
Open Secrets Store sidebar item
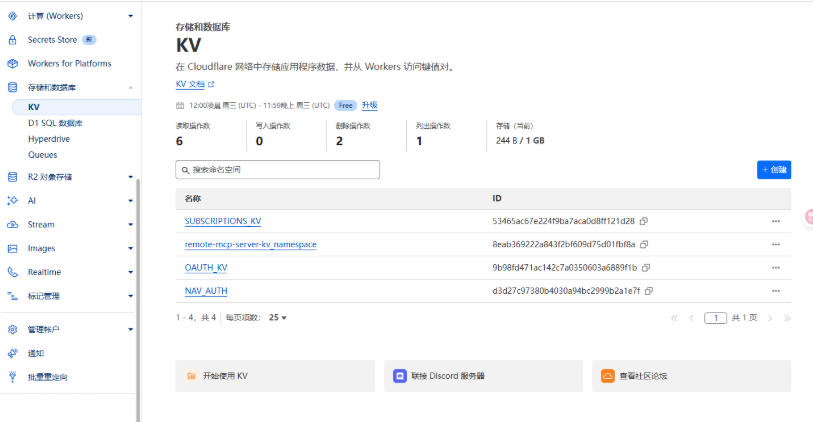pyautogui.click(x=52, y=40)
